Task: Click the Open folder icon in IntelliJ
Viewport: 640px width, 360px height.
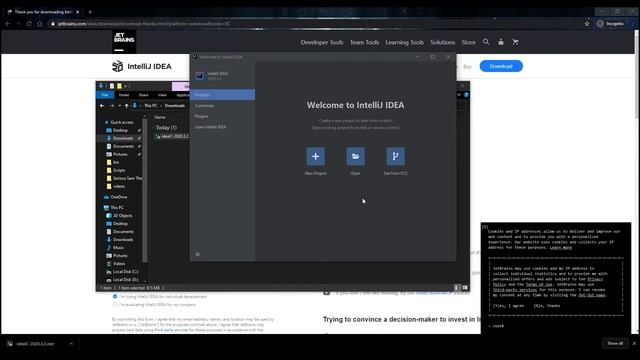Action: point(356,156)
